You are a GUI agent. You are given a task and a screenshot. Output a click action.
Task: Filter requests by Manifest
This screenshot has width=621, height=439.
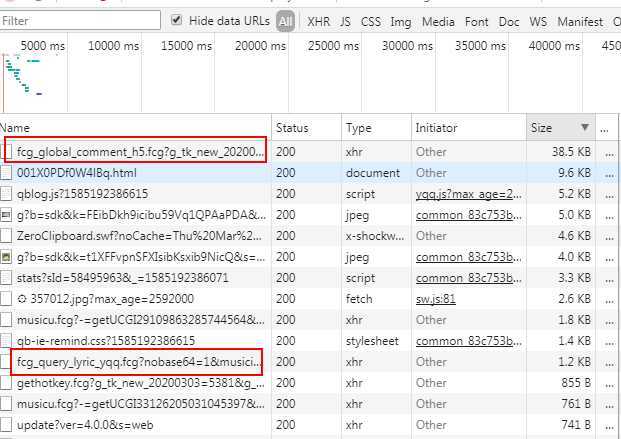(580, 21)
